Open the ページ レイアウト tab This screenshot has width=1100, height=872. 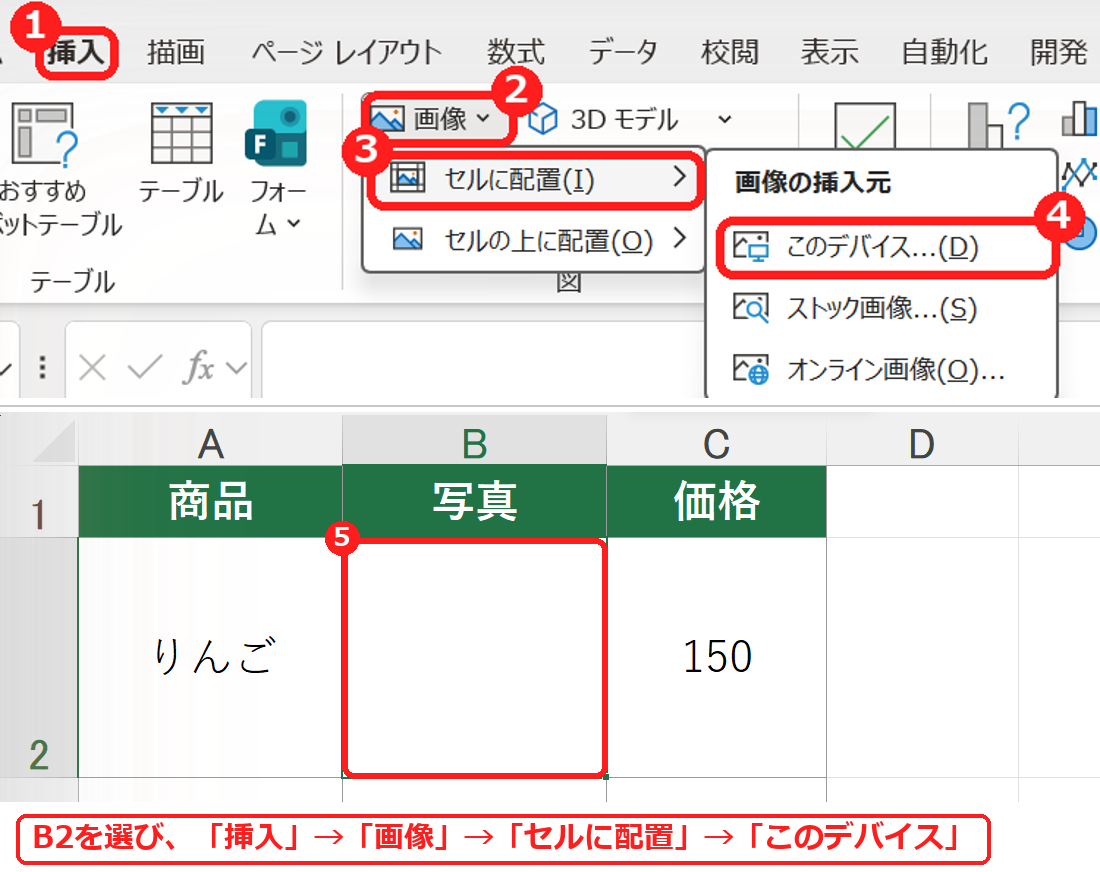pyautogui.click(x=347, y=53)
